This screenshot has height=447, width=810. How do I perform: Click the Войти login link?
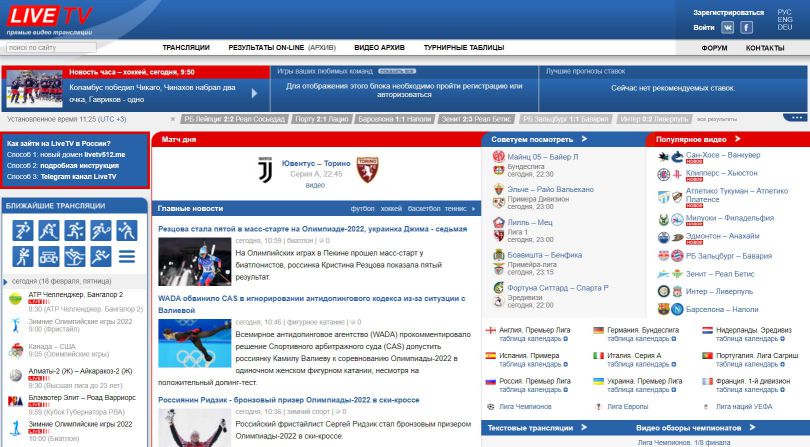click(x=704, y=27)
